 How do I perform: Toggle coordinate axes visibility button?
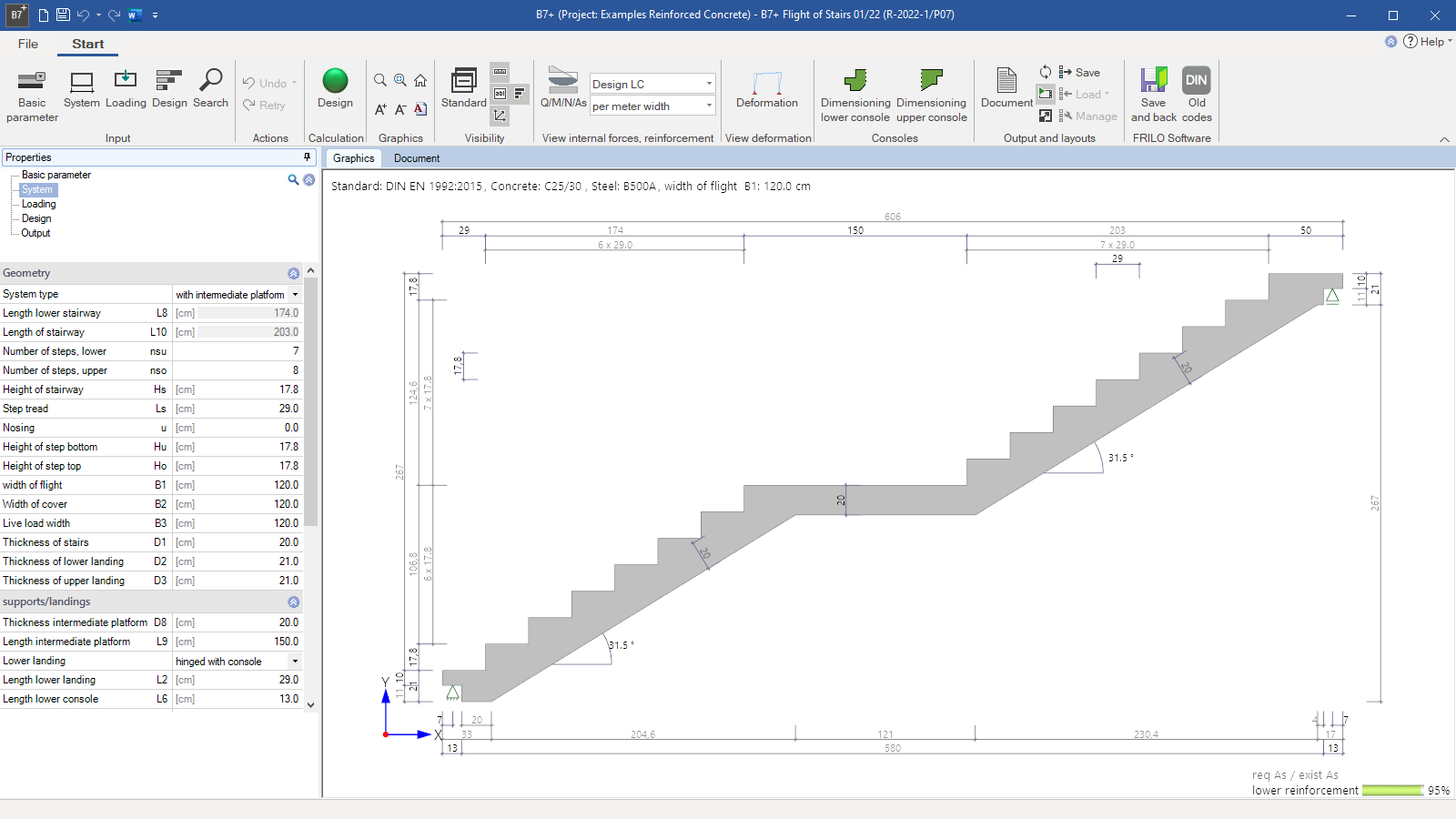(x=500, y=116)
